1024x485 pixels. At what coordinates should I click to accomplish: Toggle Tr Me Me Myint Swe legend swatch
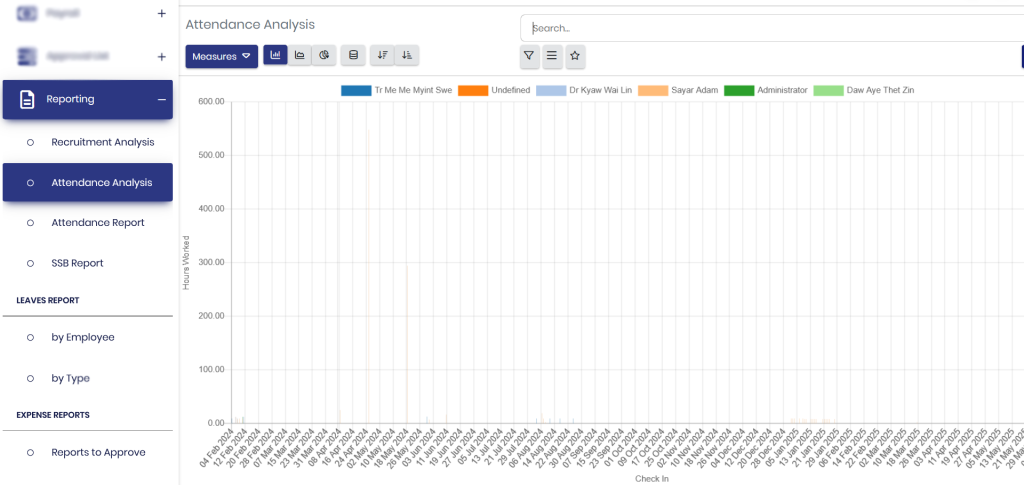tap(355, 90)
